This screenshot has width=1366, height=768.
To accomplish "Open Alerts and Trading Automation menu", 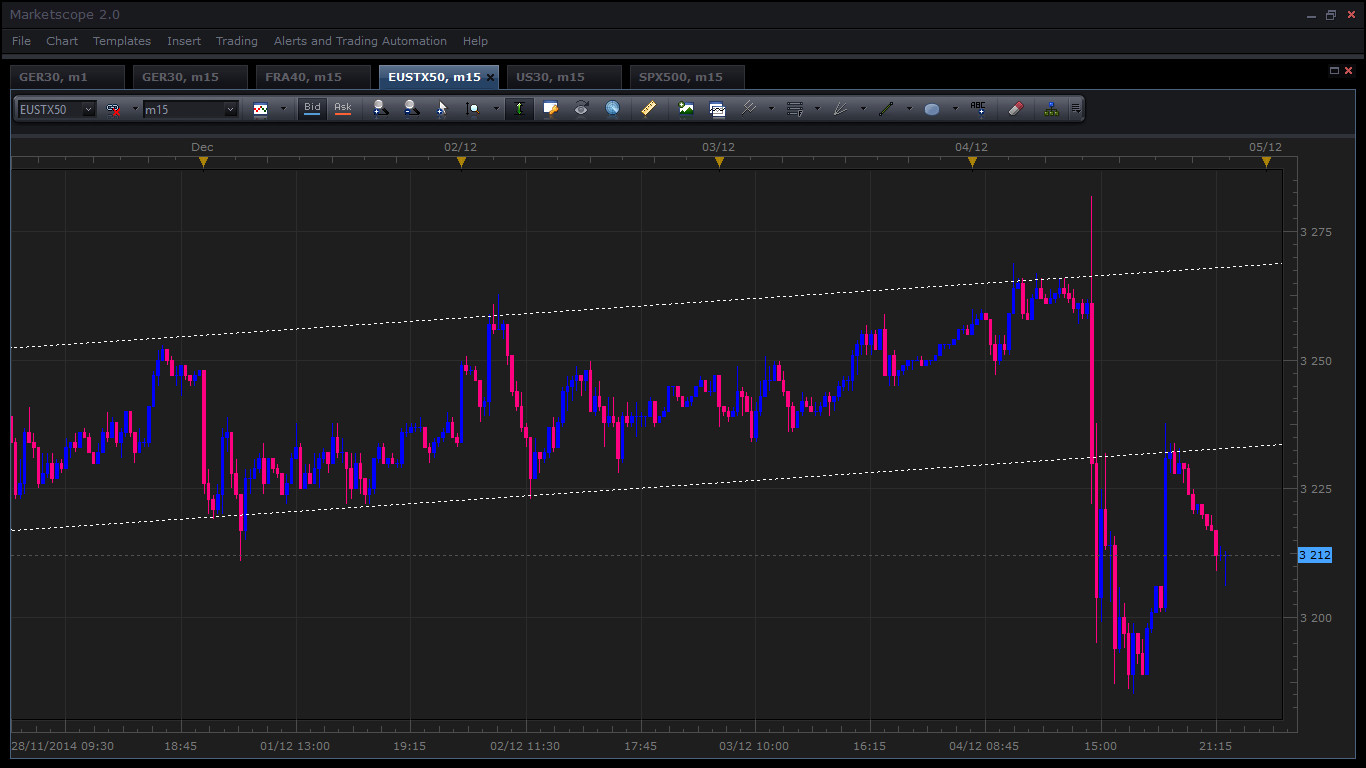I will 360,41.
